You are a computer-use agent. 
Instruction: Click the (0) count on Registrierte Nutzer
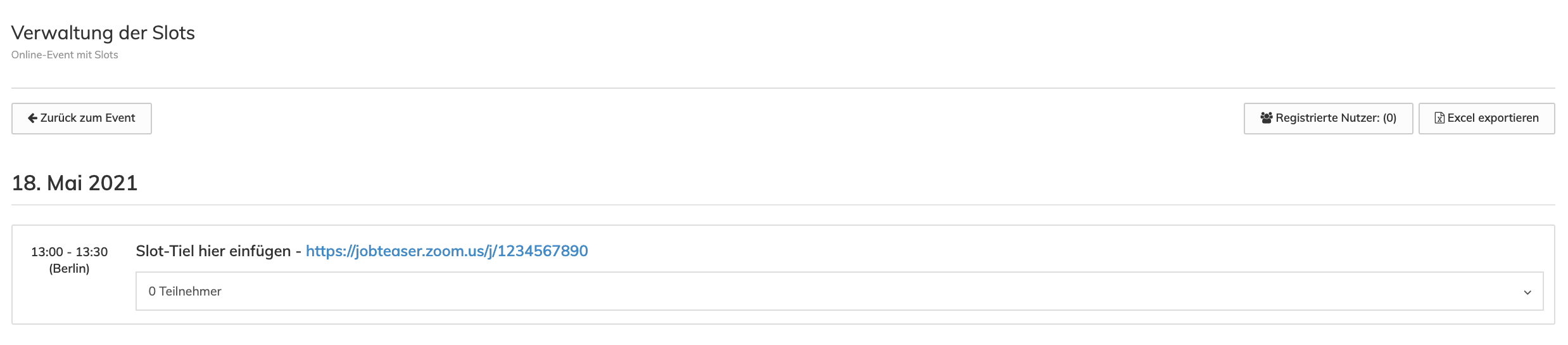coord(1389,119)
